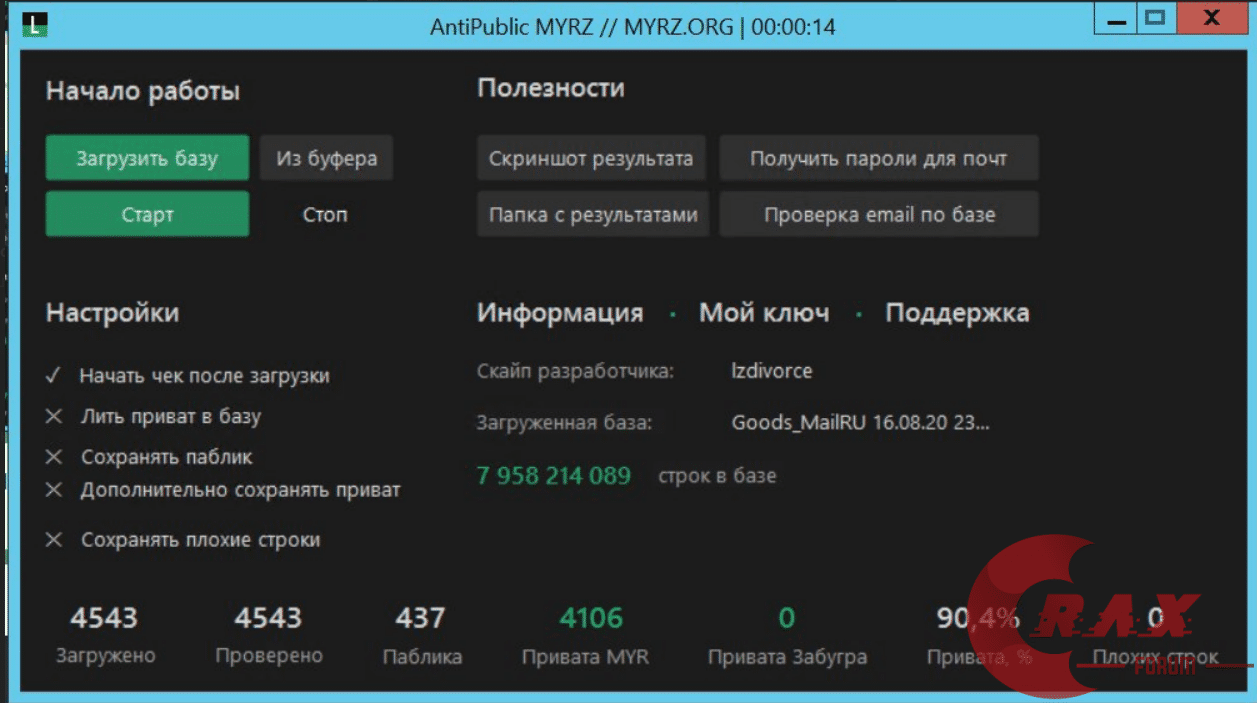The height and width of the screenshot is (703, 1257).
Task: Maximize the AntiPublic MYRZ window
Action: pyautogui.click(x=1155, y=17)
